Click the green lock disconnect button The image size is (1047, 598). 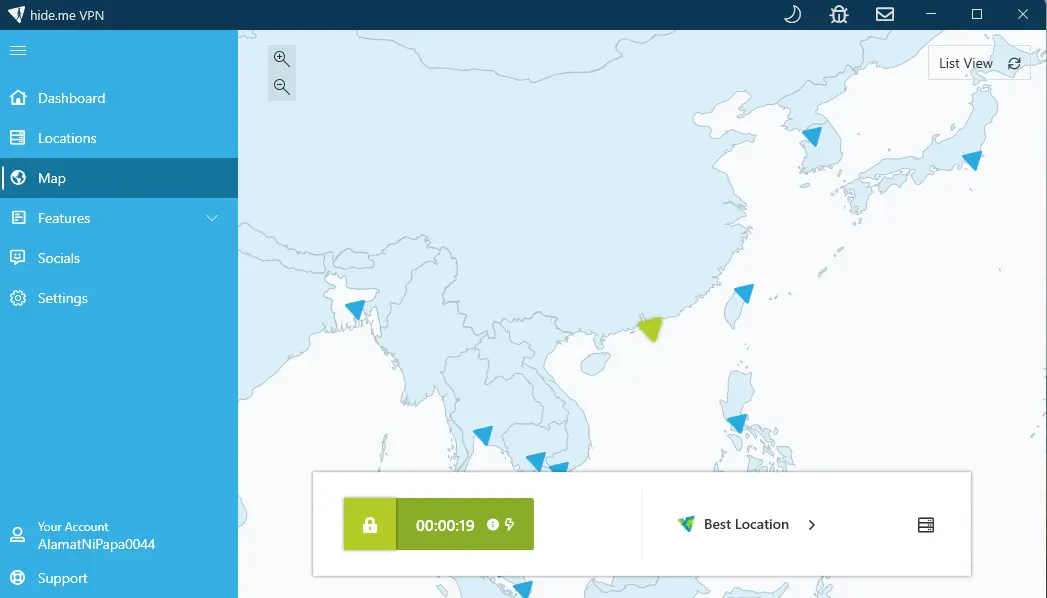pos(370,525)
